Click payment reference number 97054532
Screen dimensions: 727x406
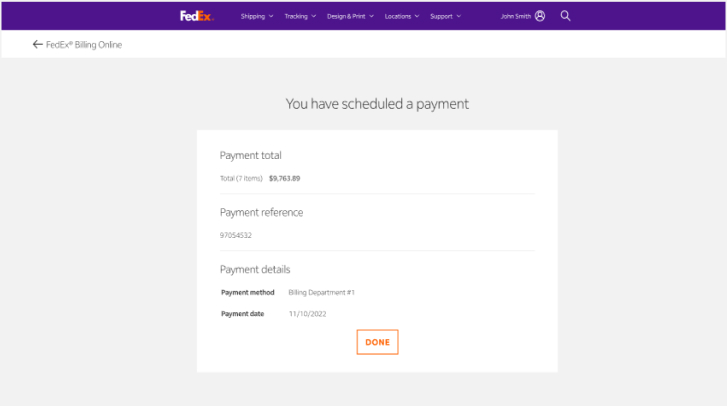click(236, 235)
